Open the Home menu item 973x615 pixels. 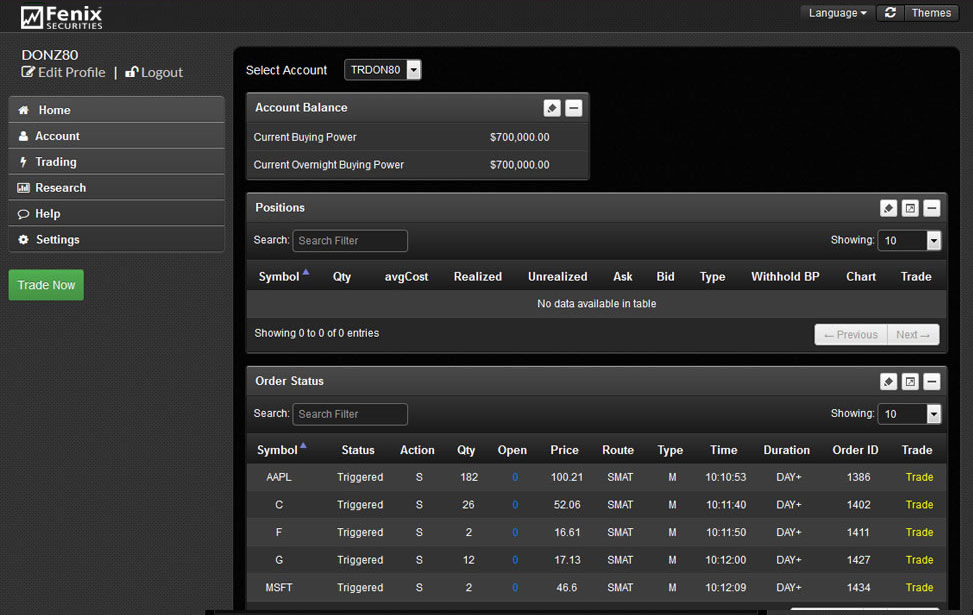pyautogui.click(x=117, y=110)
